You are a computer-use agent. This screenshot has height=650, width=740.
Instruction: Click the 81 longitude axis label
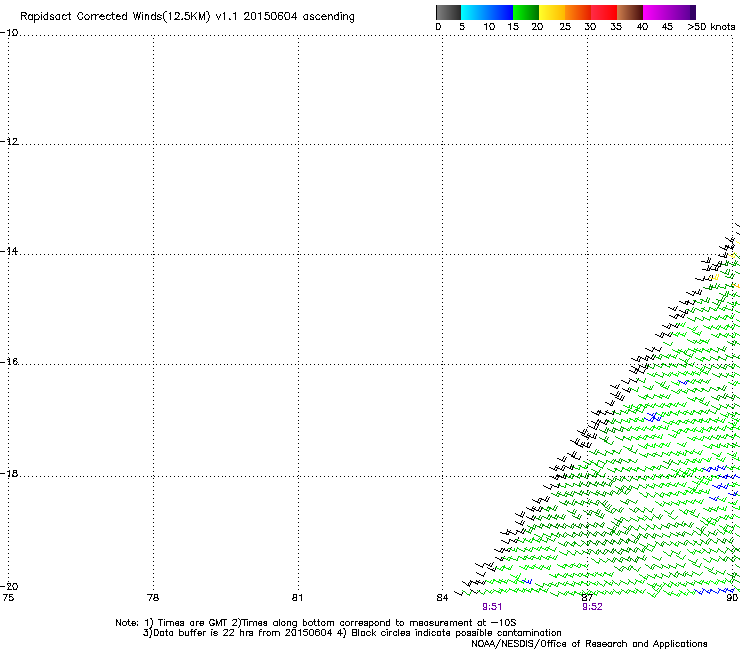click(297, 598)
